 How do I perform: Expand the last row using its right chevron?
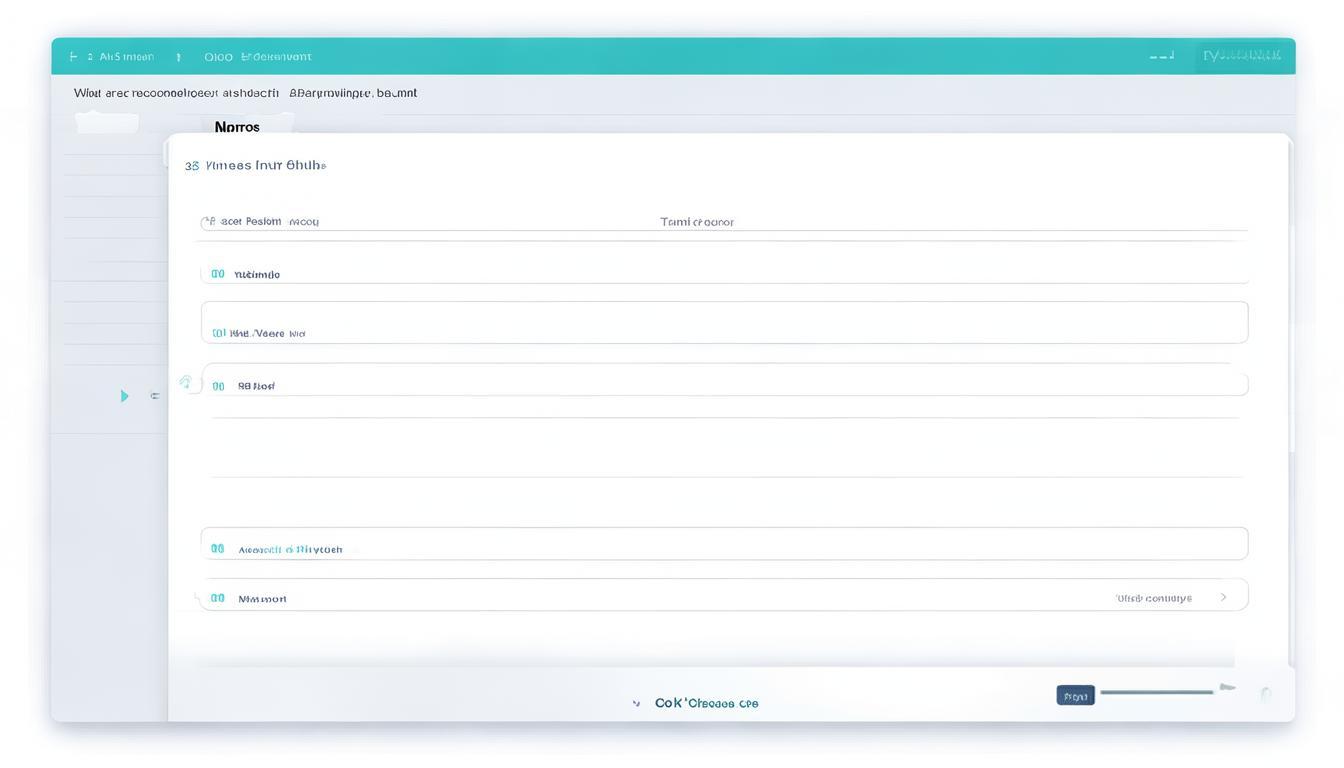pos(1223,597)
